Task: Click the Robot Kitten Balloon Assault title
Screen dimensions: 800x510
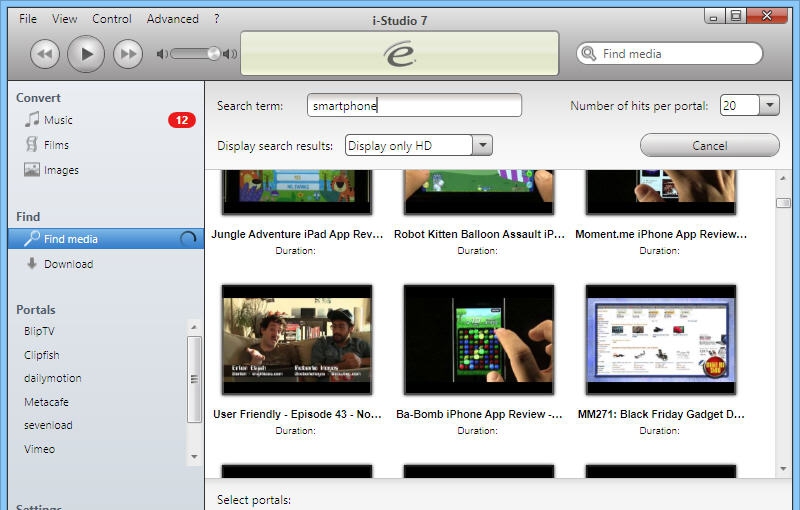Action: [x=479, y=234]
